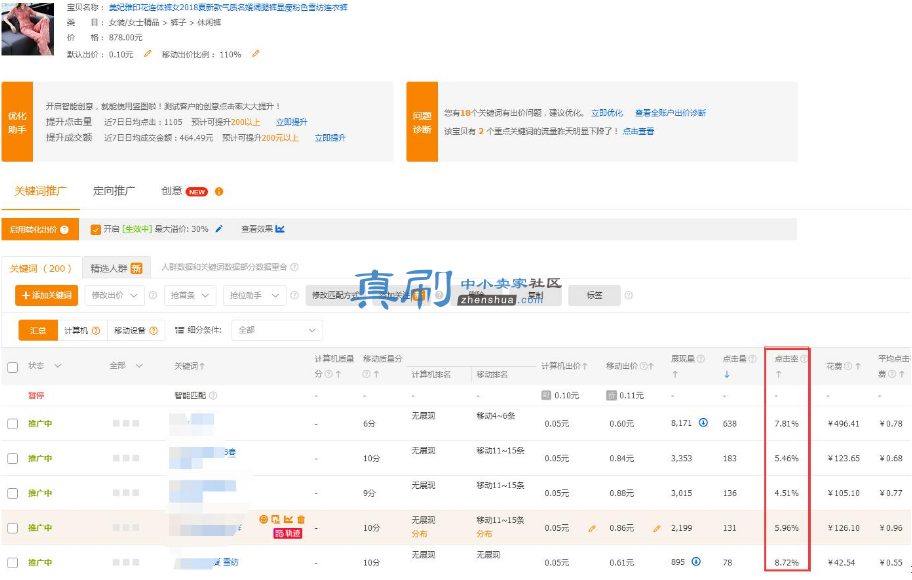The image size is (912, 580).
Task: Expand the 抢位助手 dropdown
Action: coord(254,296)
